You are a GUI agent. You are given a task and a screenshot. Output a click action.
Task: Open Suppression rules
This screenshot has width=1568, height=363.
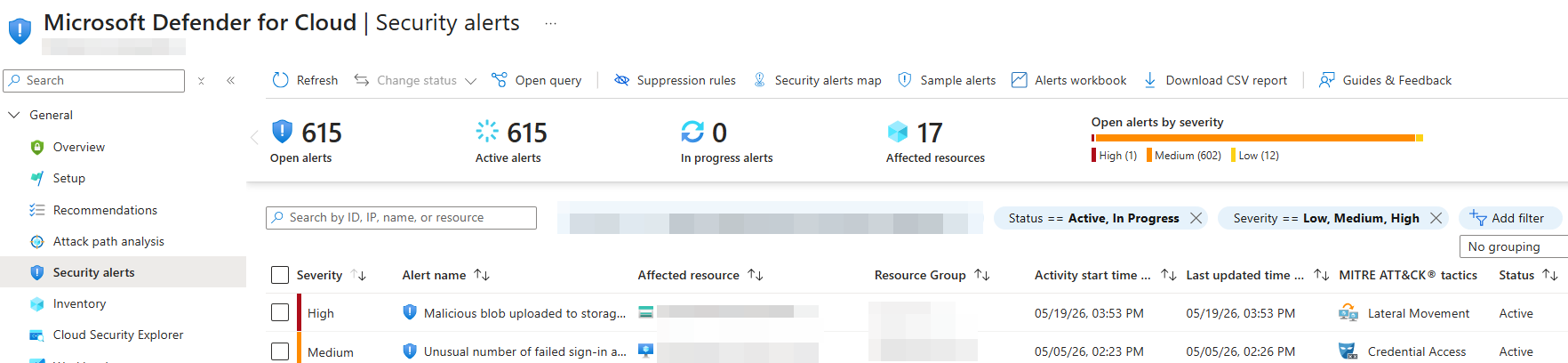(675, 80)
